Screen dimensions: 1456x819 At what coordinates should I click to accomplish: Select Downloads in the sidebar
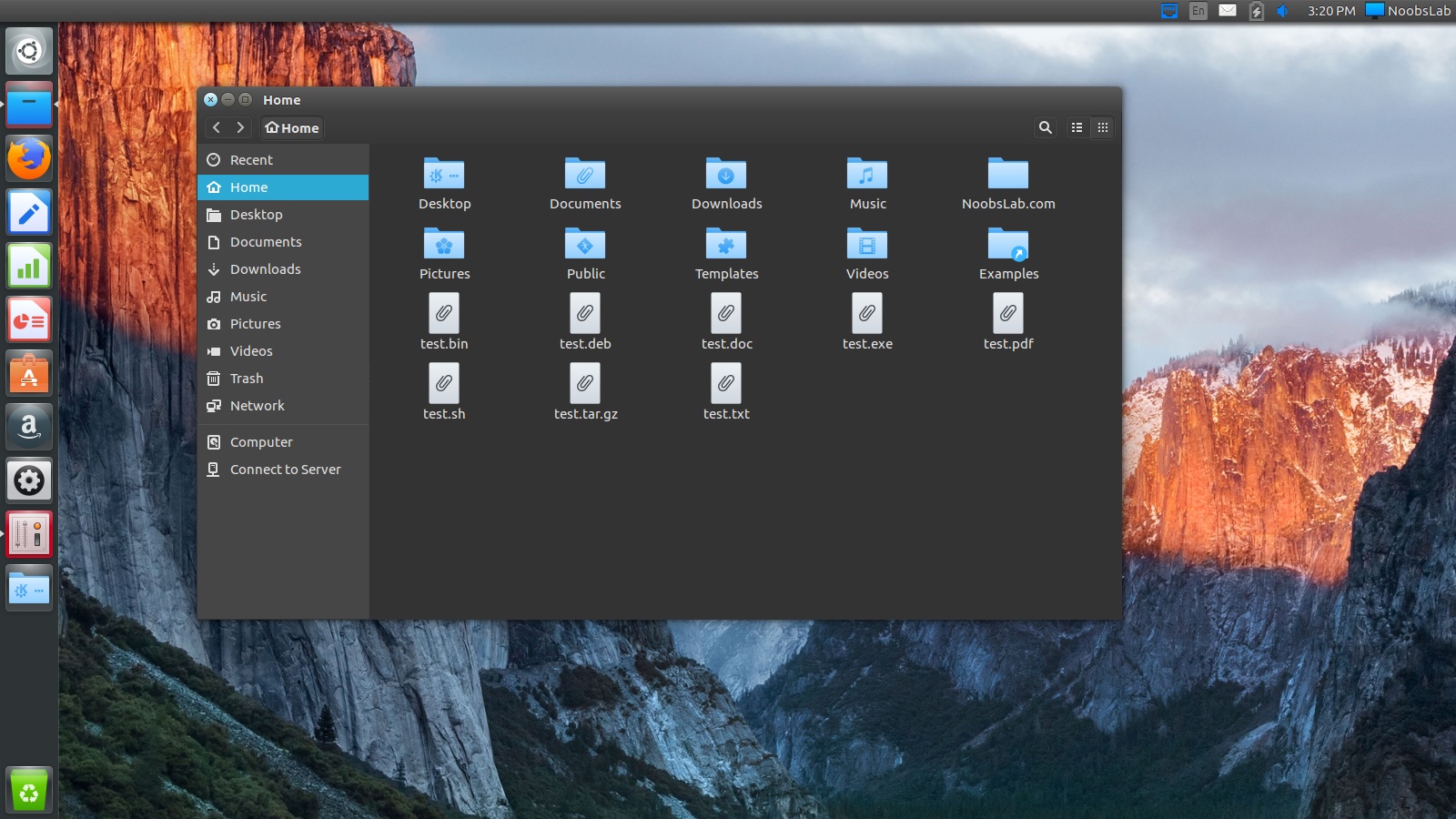[265, 268]
